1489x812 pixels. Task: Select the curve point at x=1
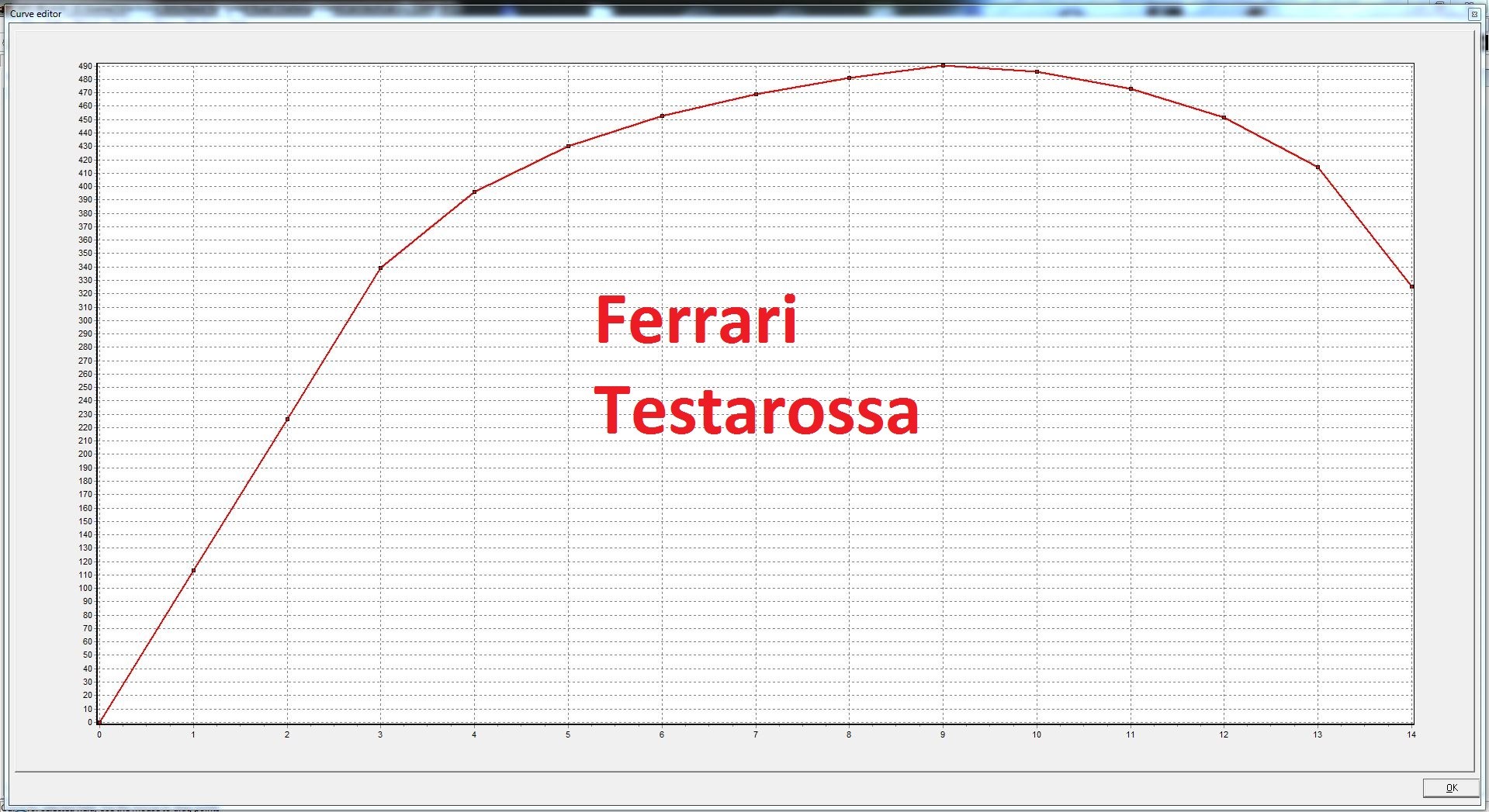193,571
